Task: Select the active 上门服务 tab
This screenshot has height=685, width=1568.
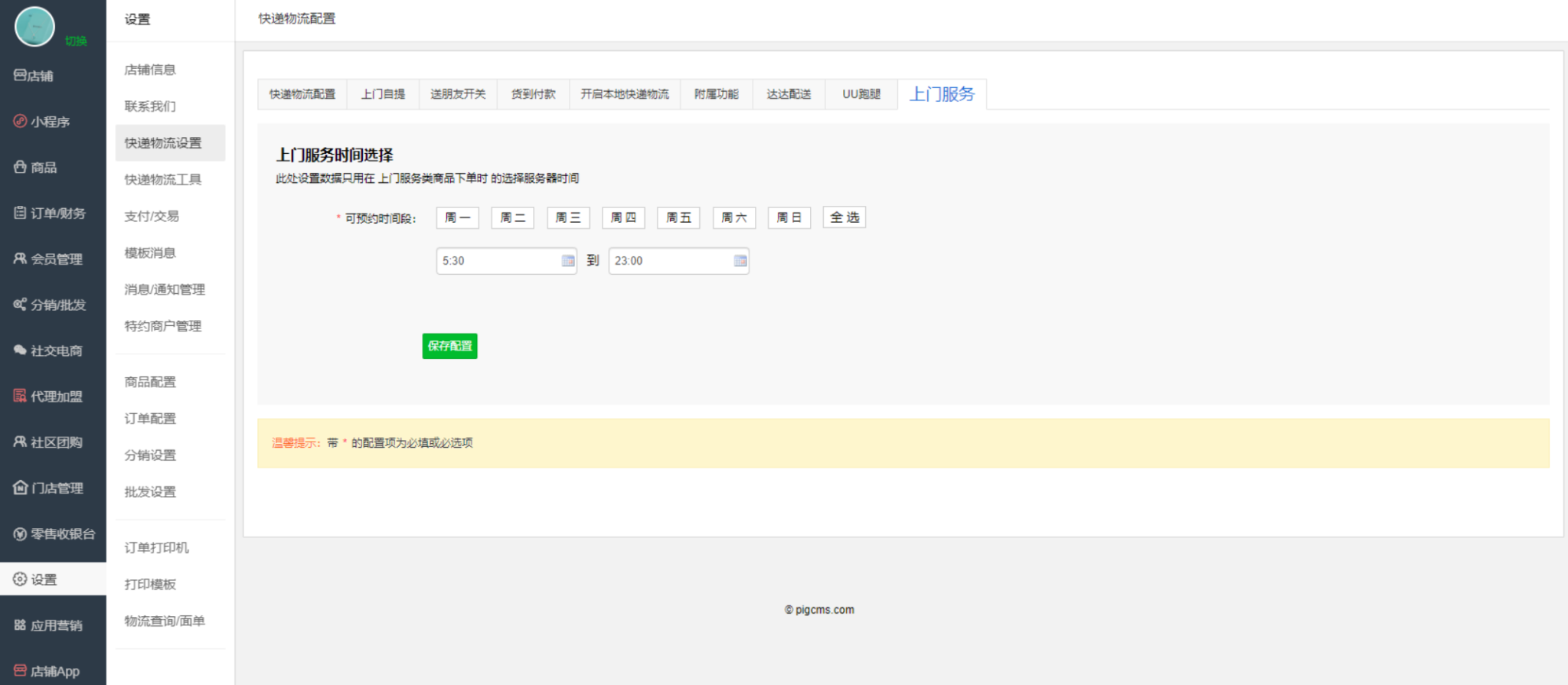Action: 942,94
